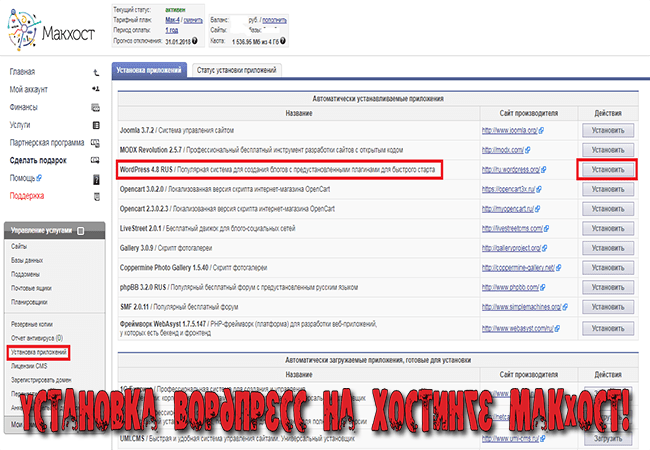This screenshot has width=650, height=450.
Task: Install Opencart 3.0.2.0
Action: pos(608,189)
